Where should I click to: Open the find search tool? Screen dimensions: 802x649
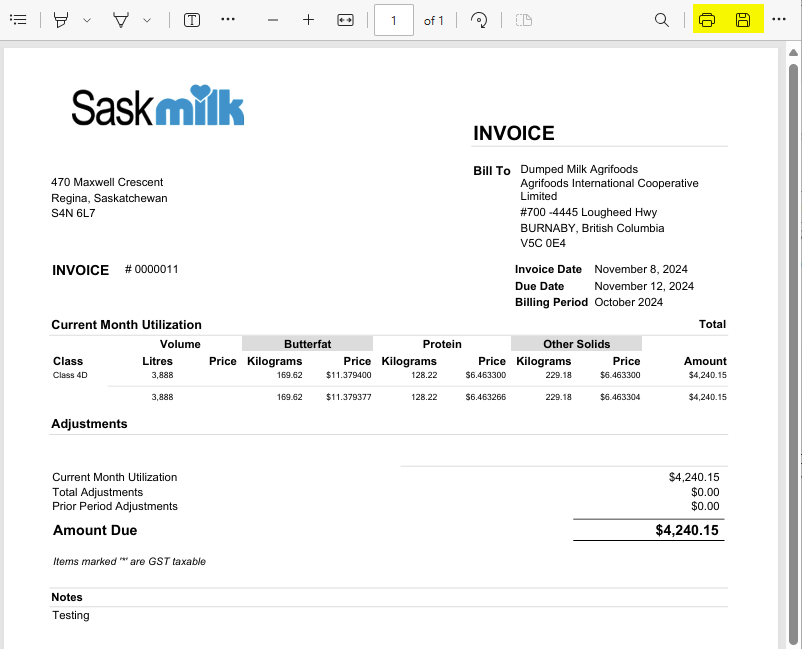coord(661,20)
